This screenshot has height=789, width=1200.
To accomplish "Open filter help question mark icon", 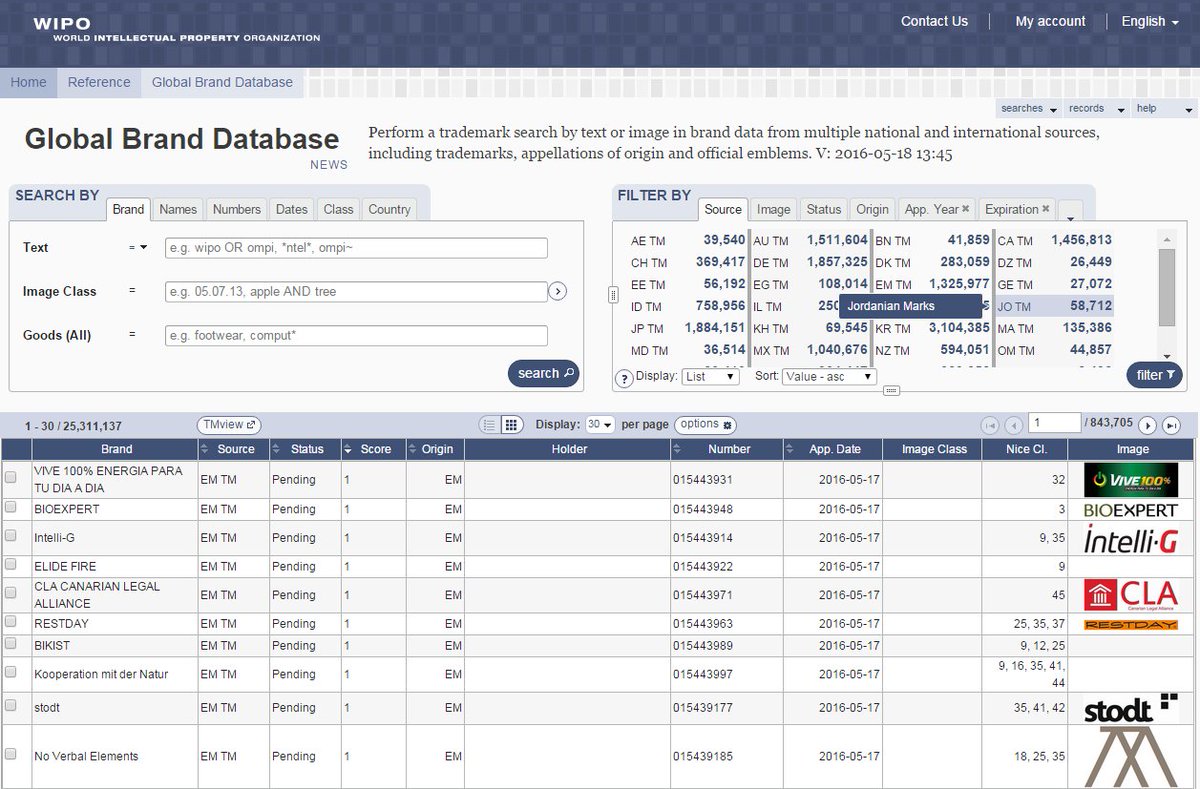I will [624, 378].
